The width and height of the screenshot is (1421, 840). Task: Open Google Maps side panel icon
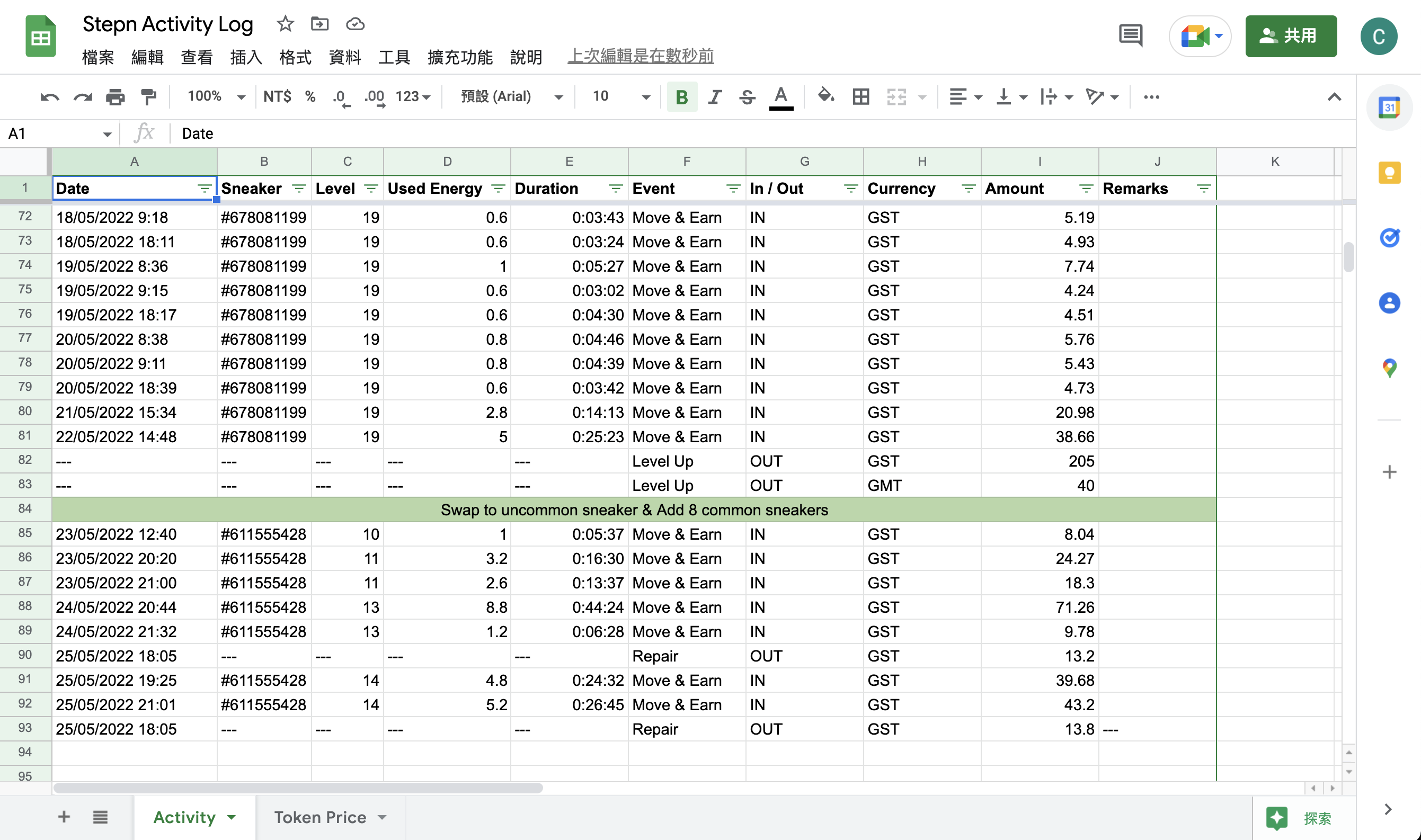tap(1389, 369)
